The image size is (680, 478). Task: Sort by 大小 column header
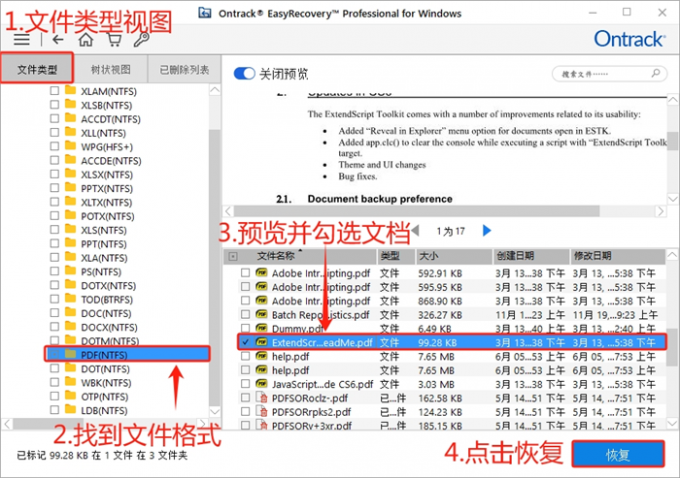pyautogui.click(x=454, y=256)
